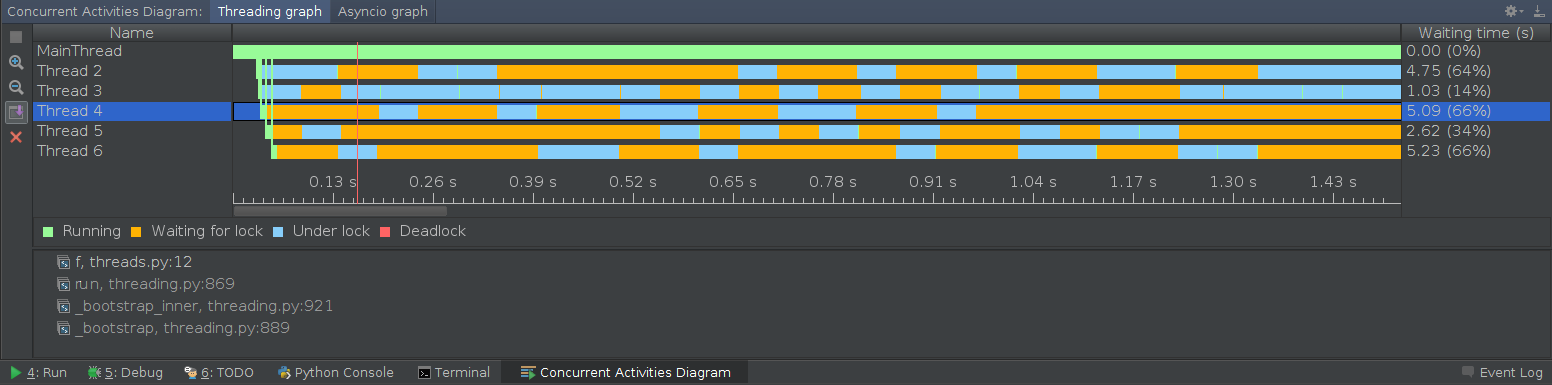1552x385 pixels.
Task: Open the Python Console tab
Action: (x=336, y=373)
